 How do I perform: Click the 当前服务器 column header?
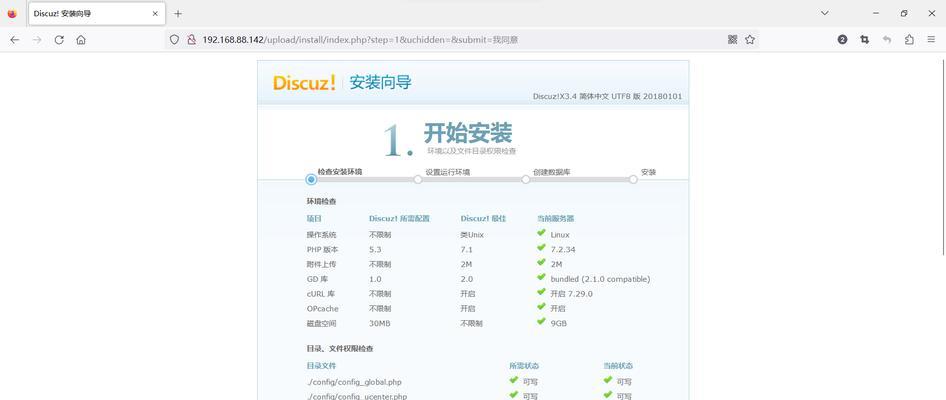point(556,218)
